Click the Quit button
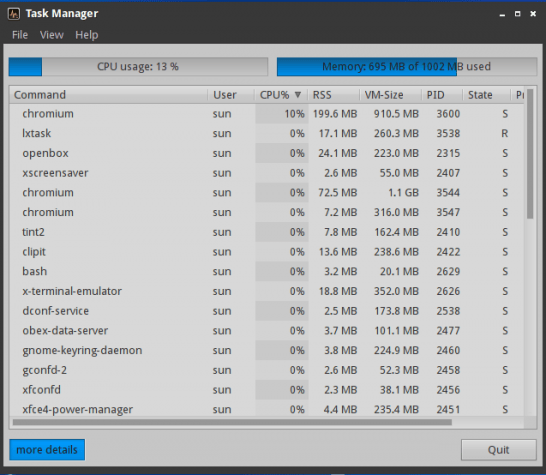 [x=499, y=450]
